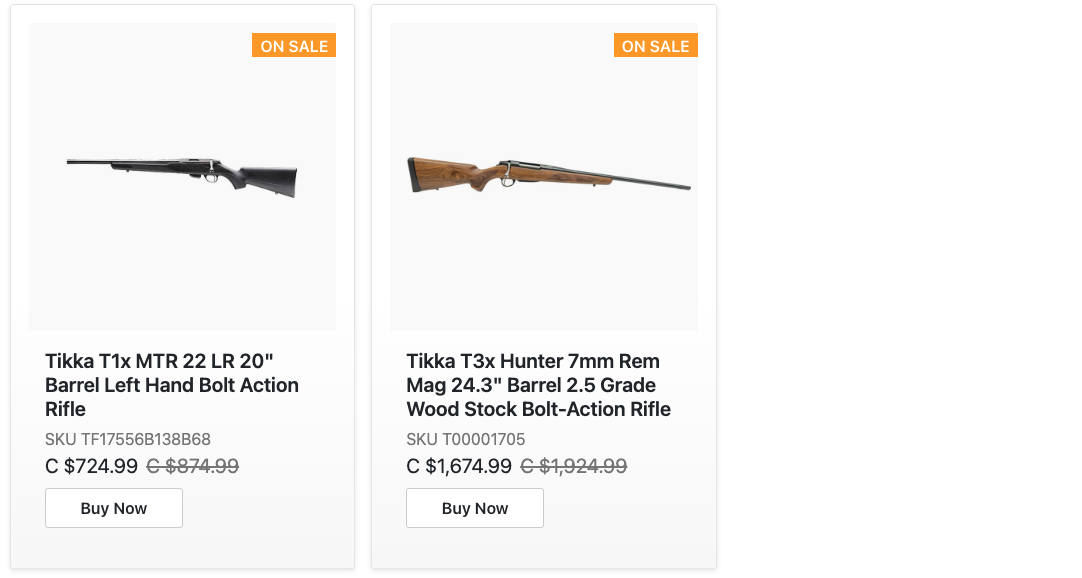Click the crossed-out price C $1,924.99
The width and height of the screenshot is (1082, 578).
[574, 466]
